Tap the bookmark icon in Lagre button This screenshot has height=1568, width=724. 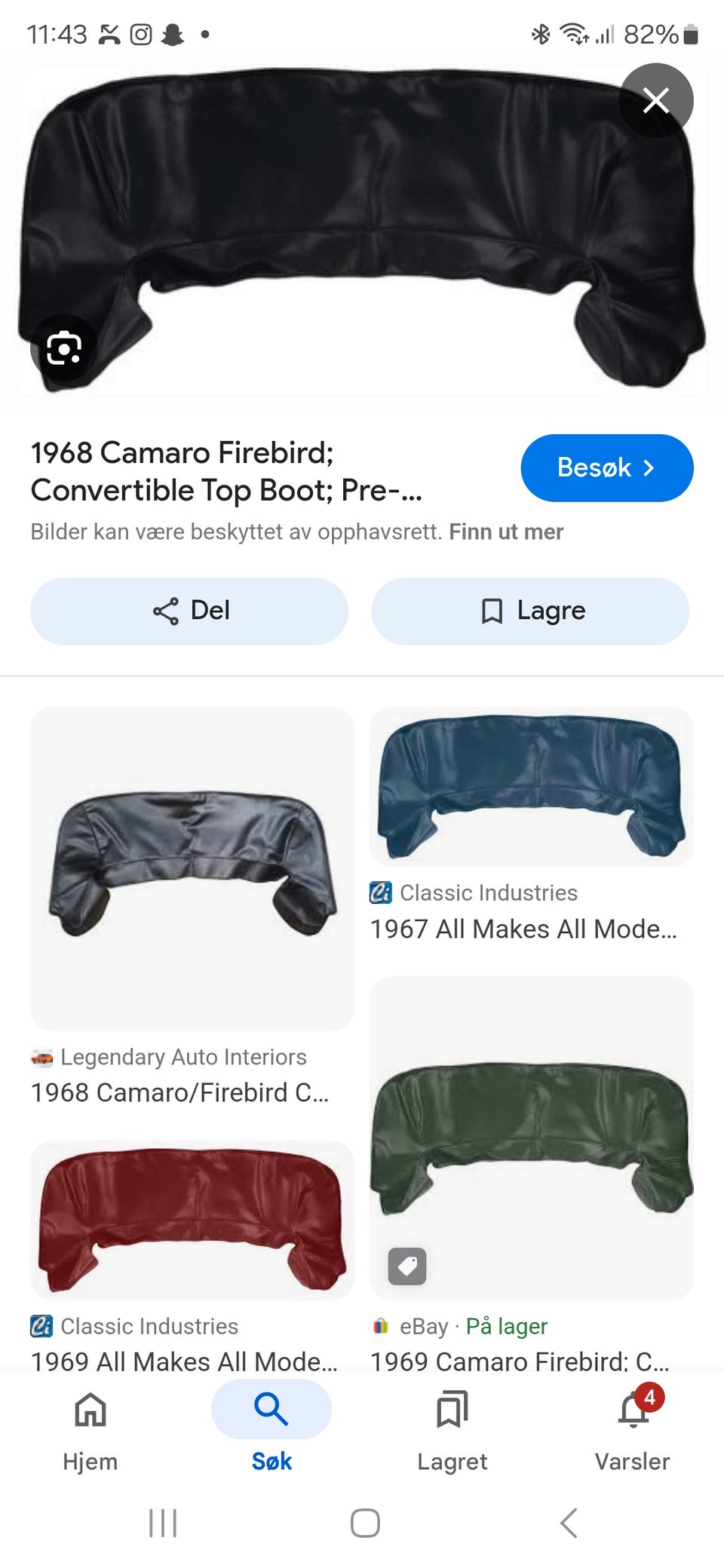(x=492, y=611)
